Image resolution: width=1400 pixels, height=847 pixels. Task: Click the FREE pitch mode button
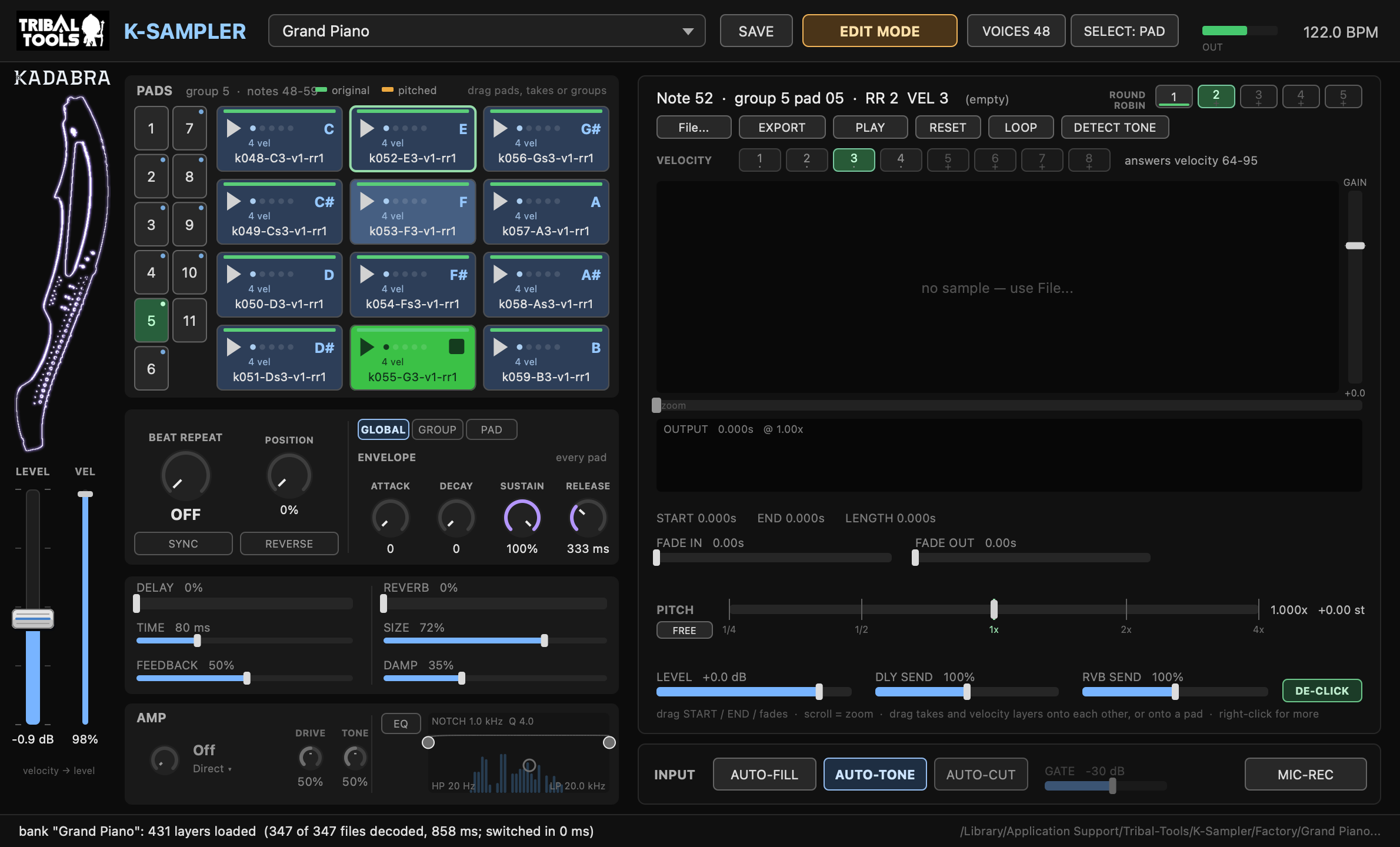(x=684, y=630)
